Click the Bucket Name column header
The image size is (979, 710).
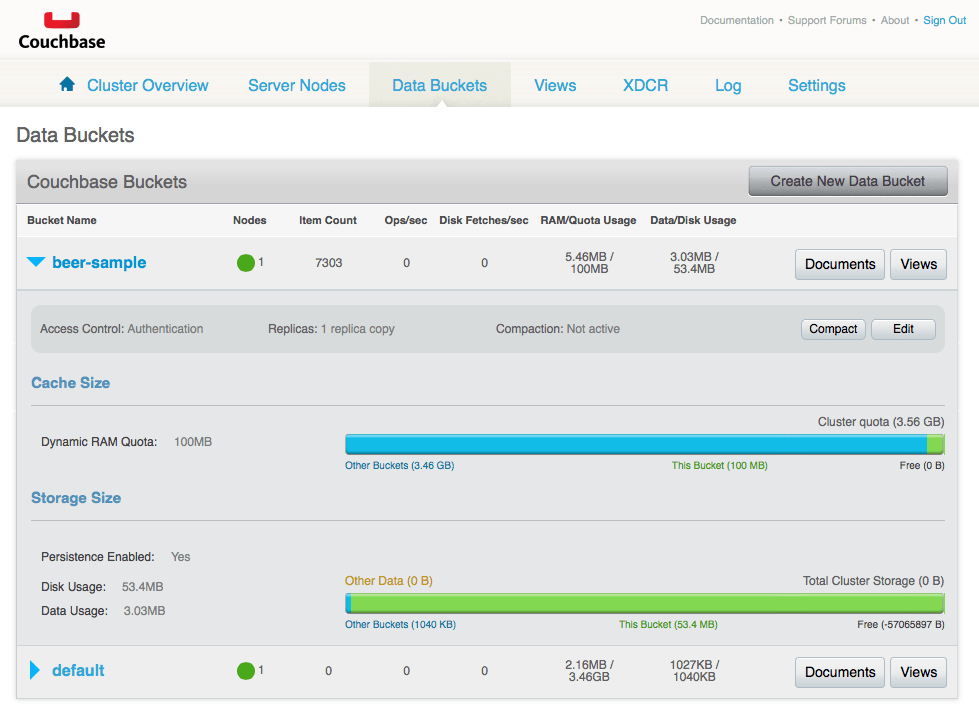coord(62,220)
